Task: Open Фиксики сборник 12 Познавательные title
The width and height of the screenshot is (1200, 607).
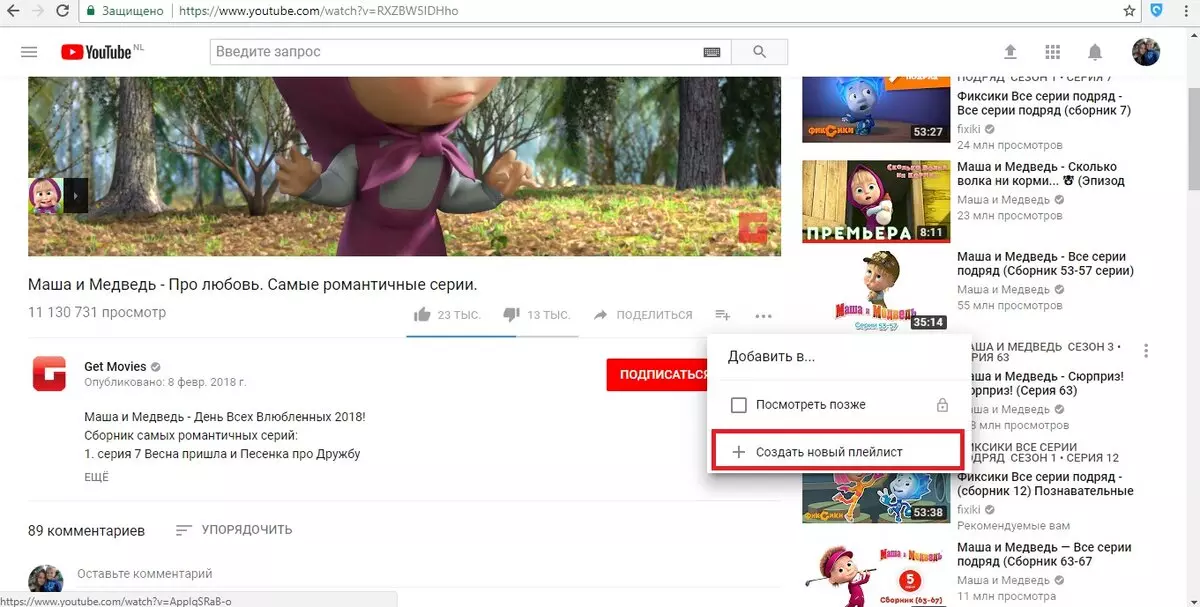Action: point(1045,484)
